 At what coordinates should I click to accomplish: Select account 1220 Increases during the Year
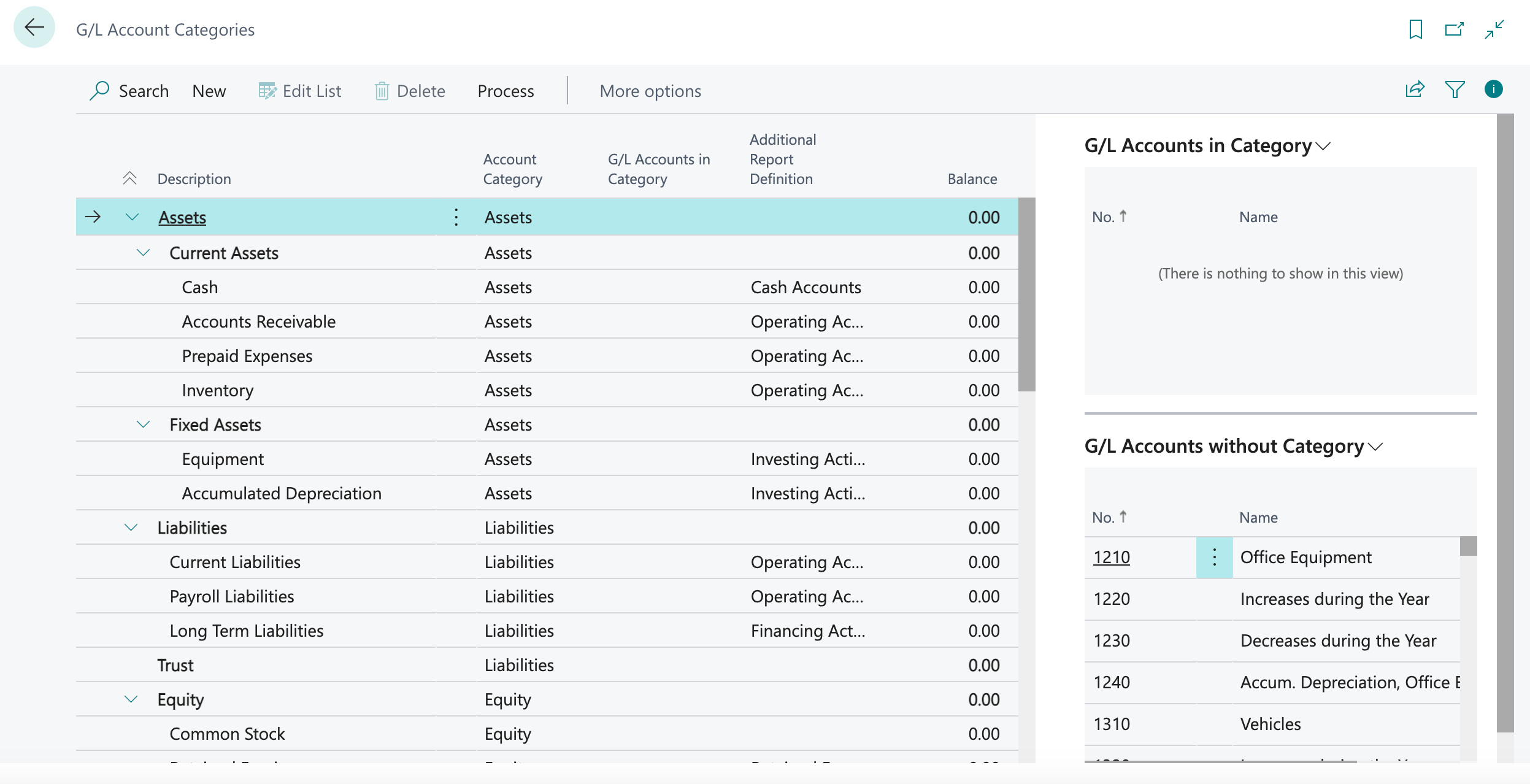(1272, 599)
